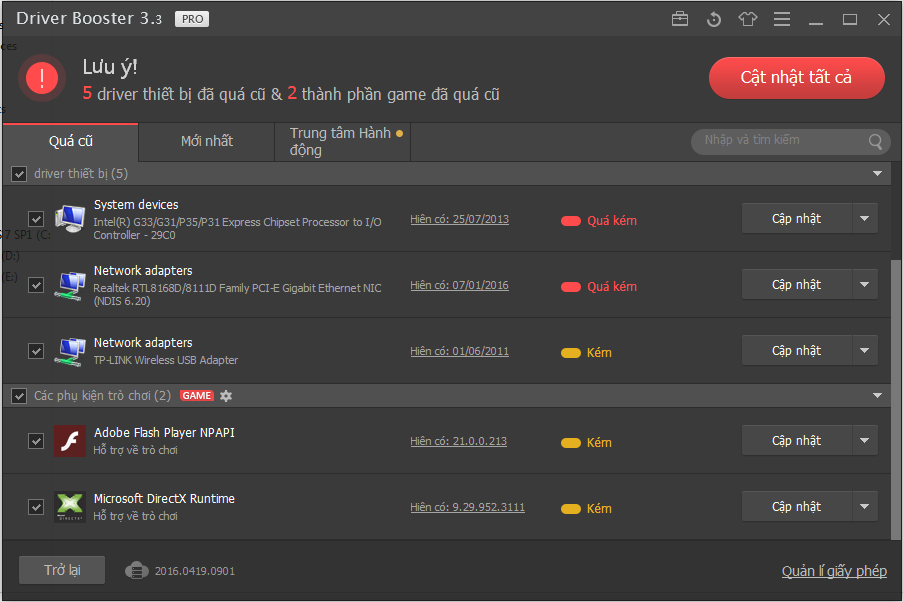Screen dimensions: 903x602
Task: Click the 'Trở lại' back button
Action: tap(62, 570)
